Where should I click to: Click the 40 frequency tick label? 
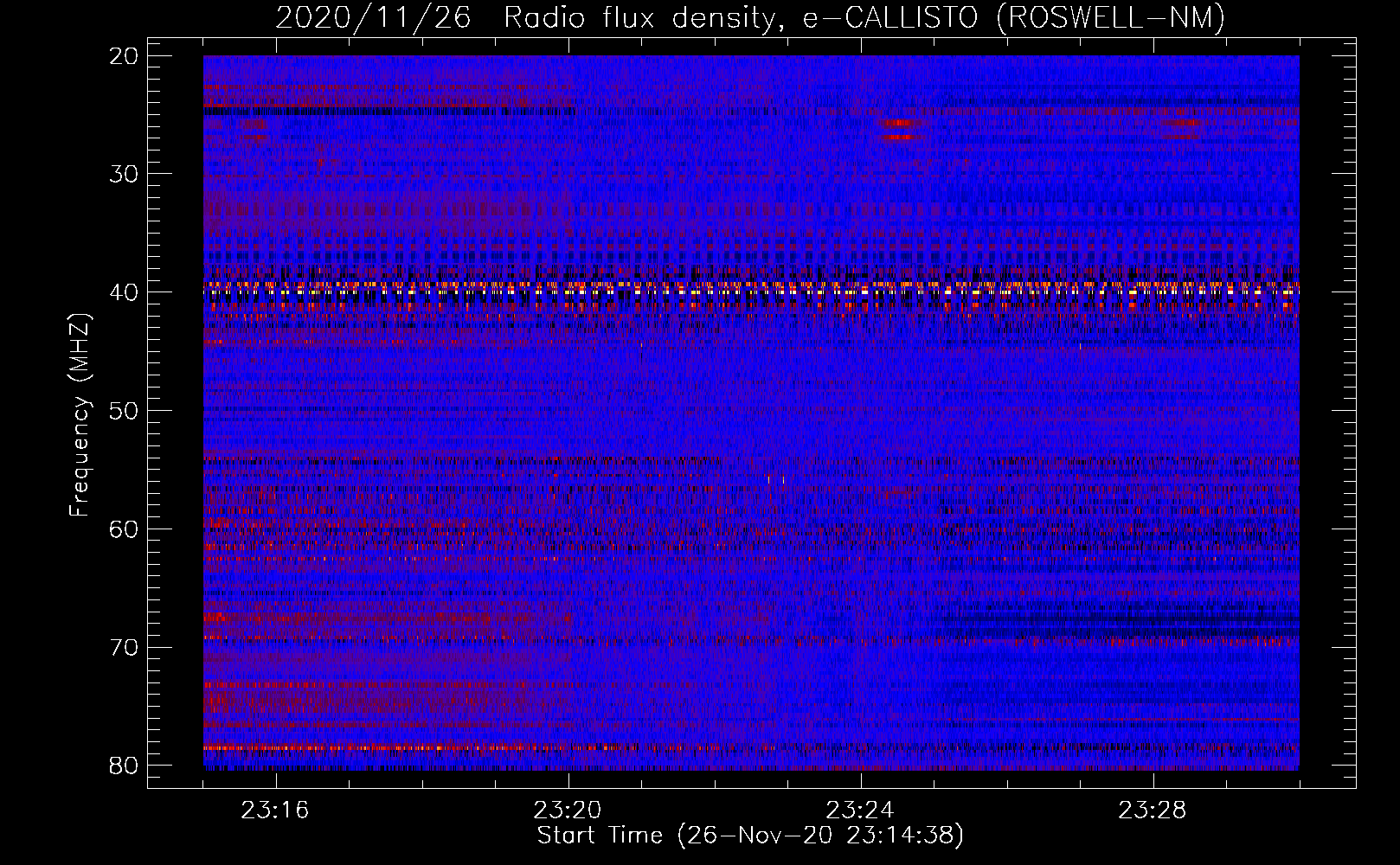tap(125, 292)
